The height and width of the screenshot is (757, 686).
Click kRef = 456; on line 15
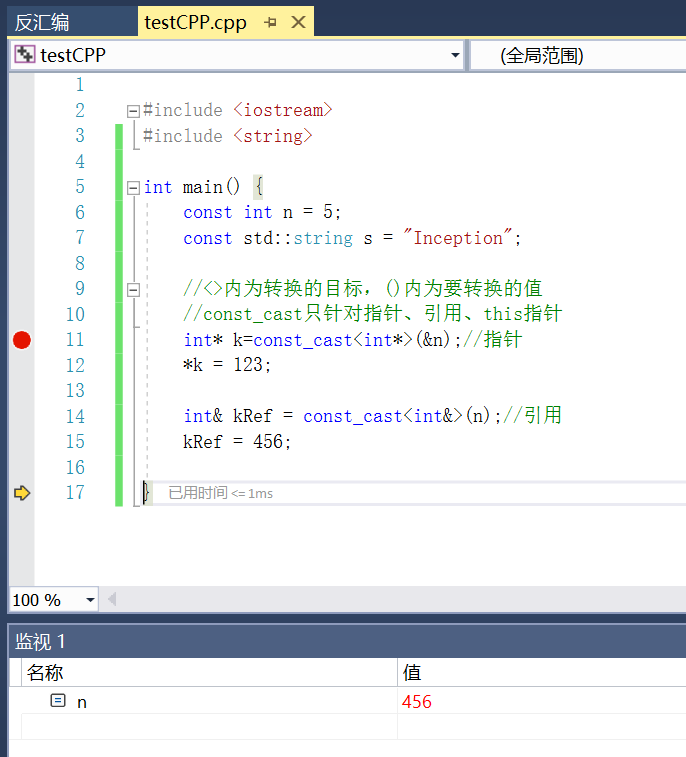(x=237, y=442)
